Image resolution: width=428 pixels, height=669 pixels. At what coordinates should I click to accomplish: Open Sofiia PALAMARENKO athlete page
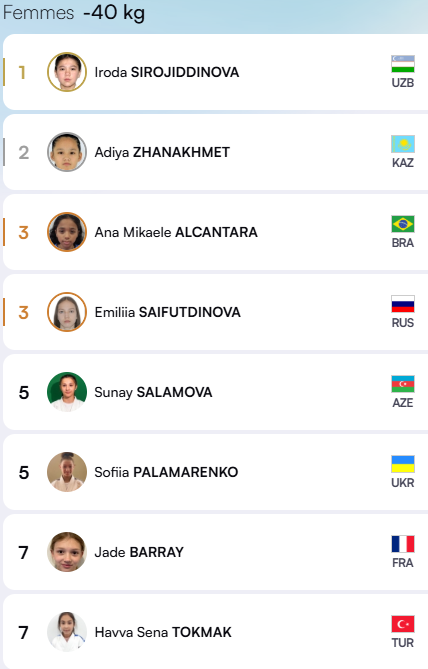(166, 472)
